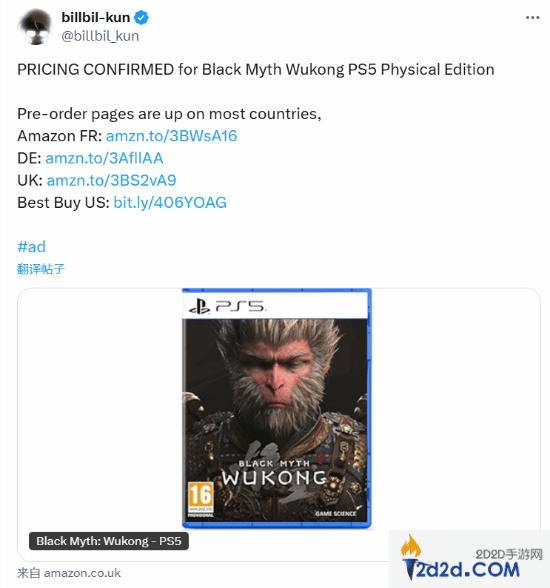
Task: Click the Black Myth Wukong title logo
Action: pos(275,473)
